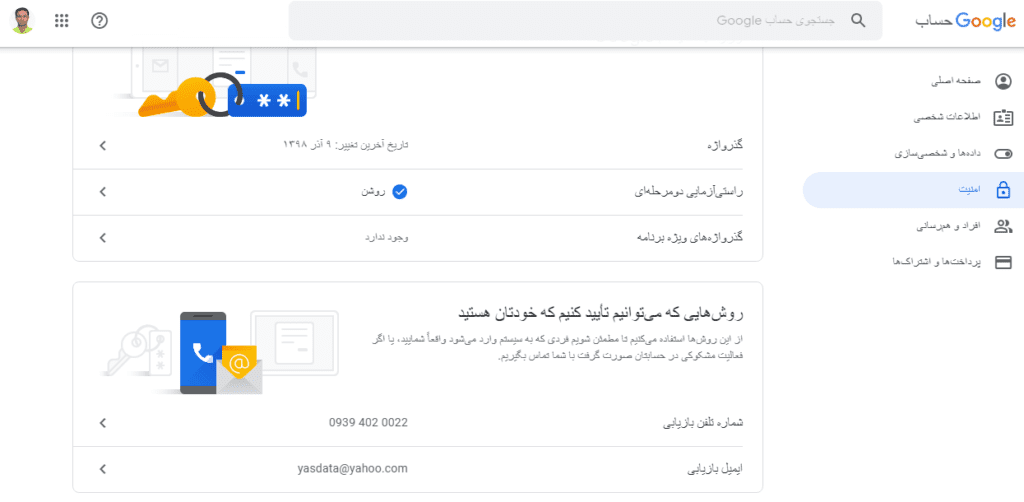Click the Home person circle icon in sidebar
The width and height of the screenshot is (1024, 502).
coord(1003,81)
